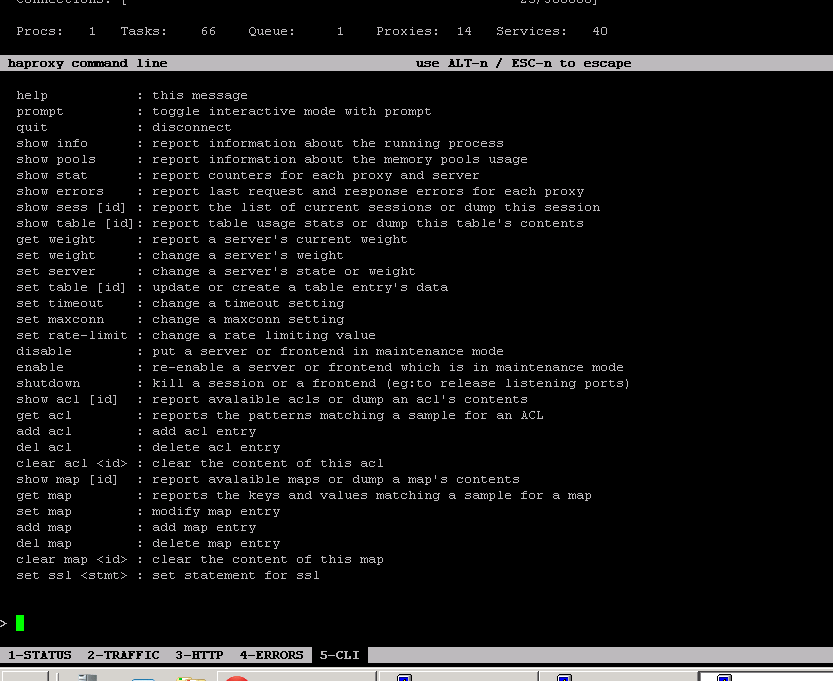Click the 'Services: 40' counter
The image size is (833, 681).
[552, 31]
